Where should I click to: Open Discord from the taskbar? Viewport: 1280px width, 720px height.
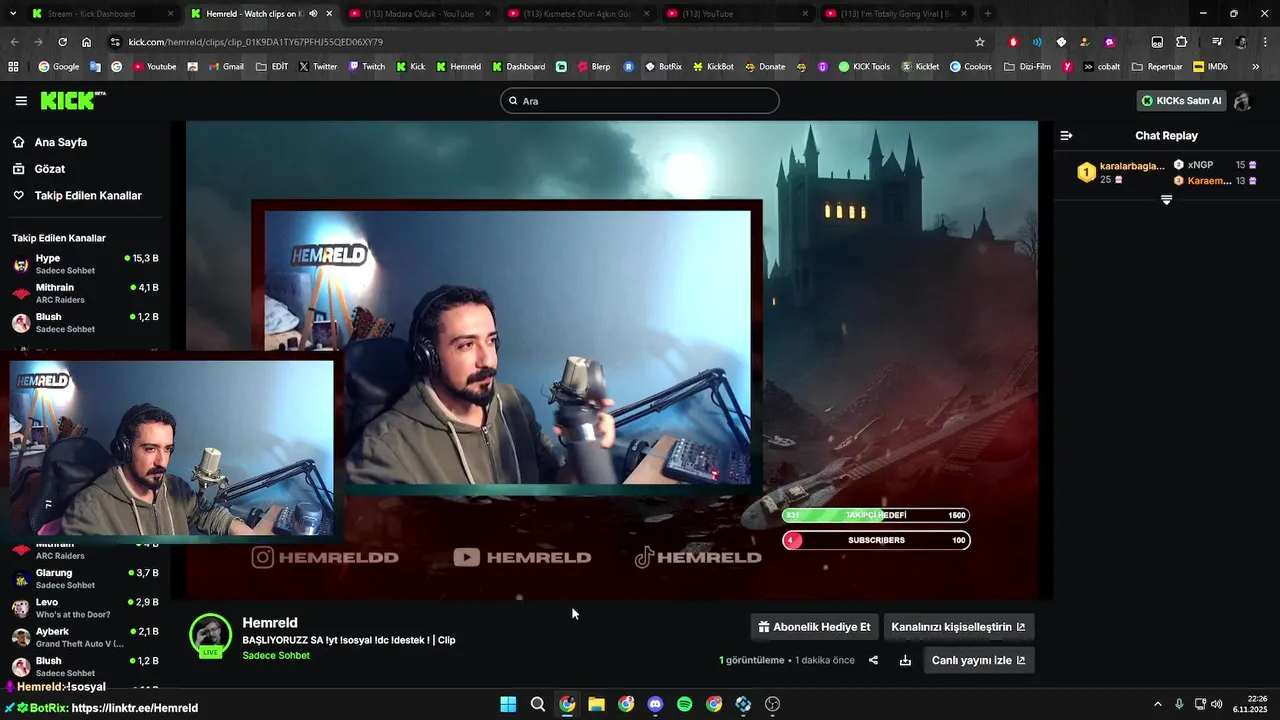[x=655, y=704]
